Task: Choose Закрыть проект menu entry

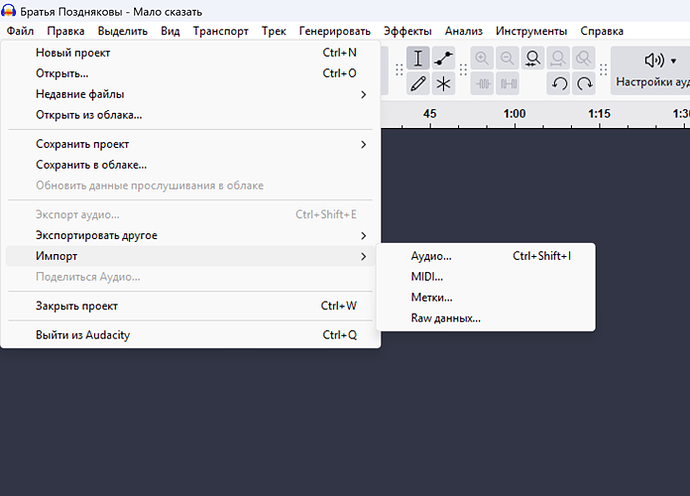Action: pyautogui.click(x=190, y=306)
